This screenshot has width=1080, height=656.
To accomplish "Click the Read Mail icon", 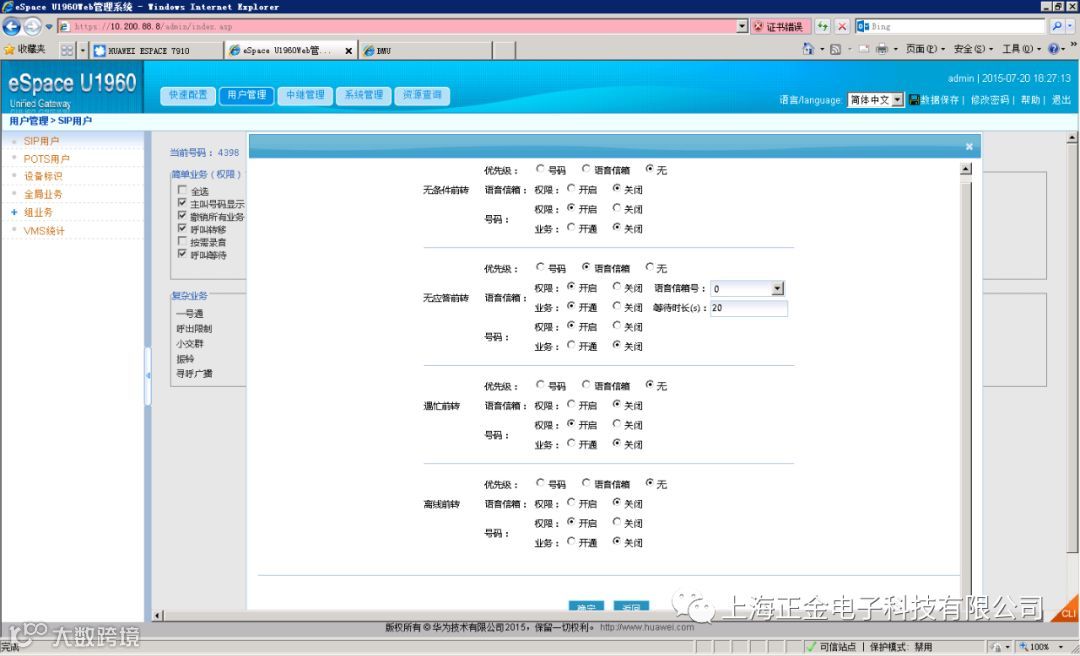I will coord(864,50).
